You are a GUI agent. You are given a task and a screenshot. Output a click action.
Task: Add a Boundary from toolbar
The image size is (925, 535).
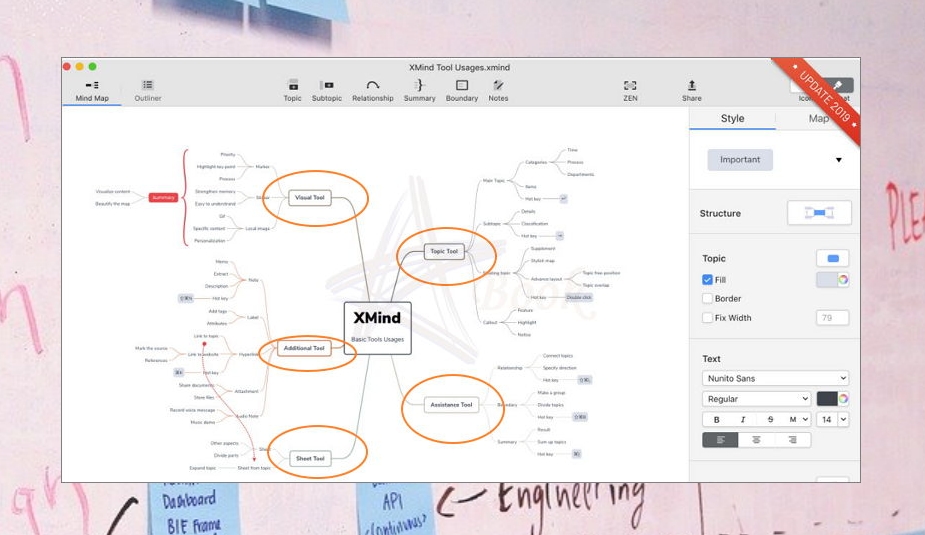(x=462, y=91)
